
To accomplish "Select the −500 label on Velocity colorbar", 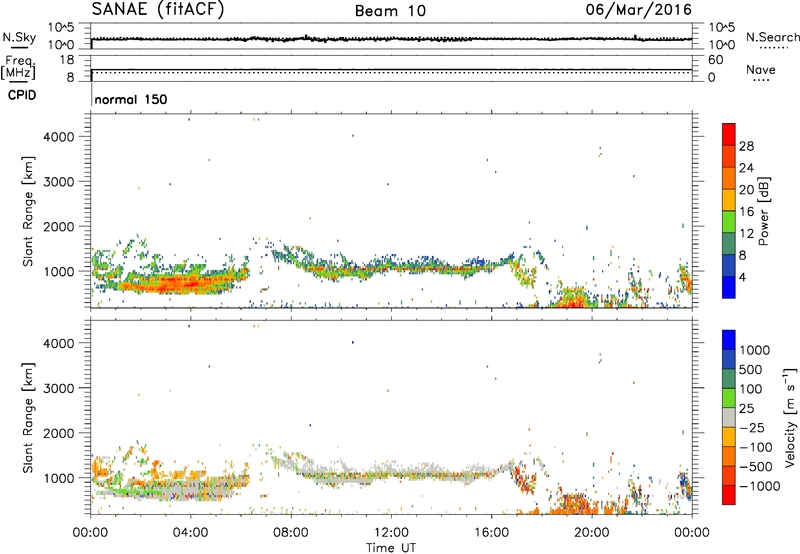I will (758, 466).
